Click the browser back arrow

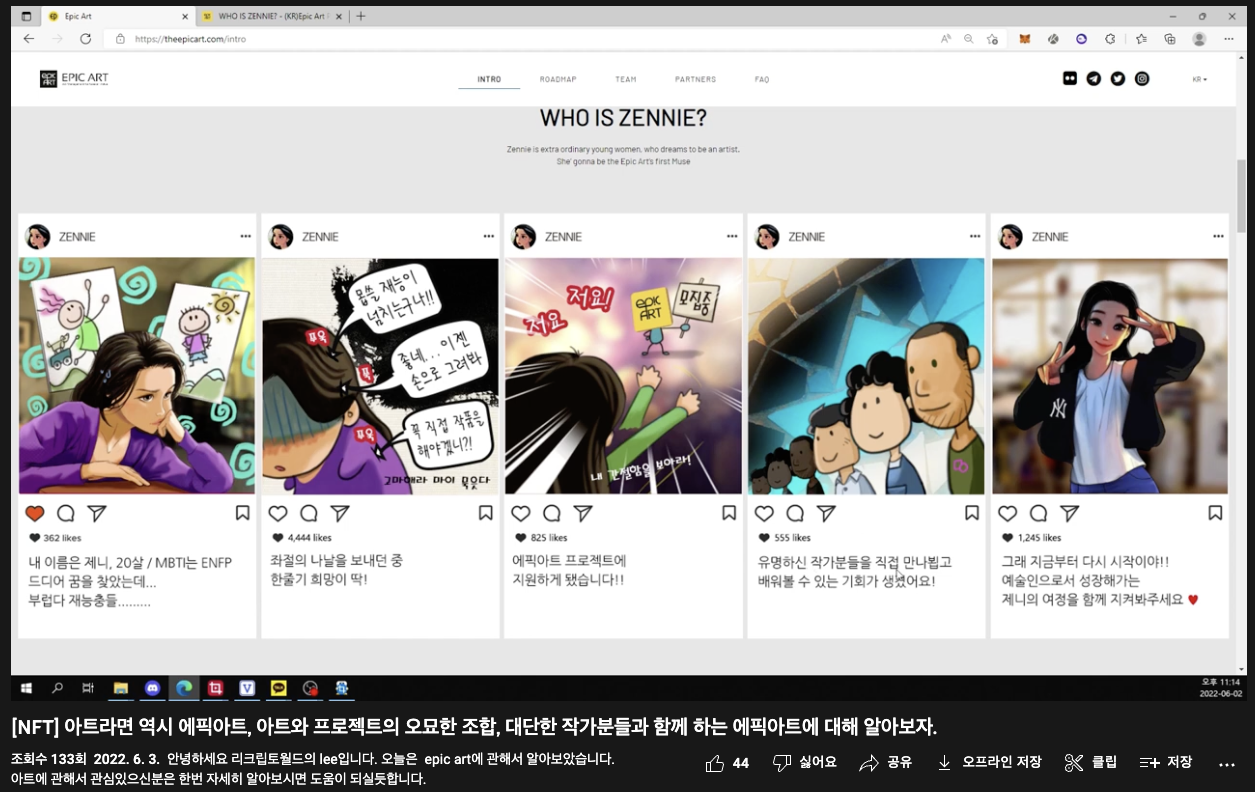click(x=28, y=39)
